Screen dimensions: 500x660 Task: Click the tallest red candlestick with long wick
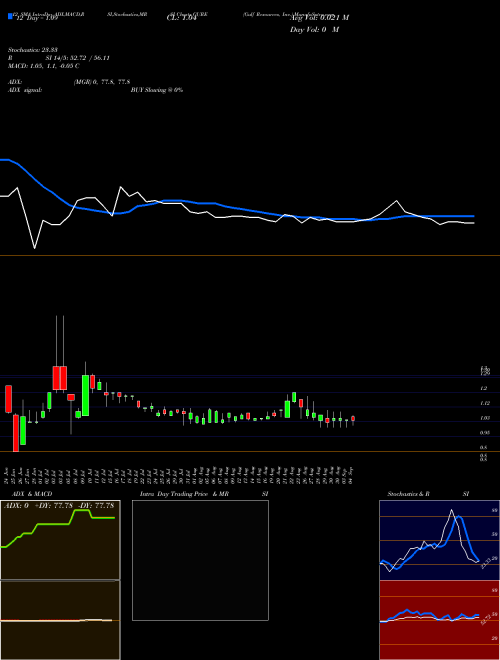pyautogui.click(x=56, y=378)
